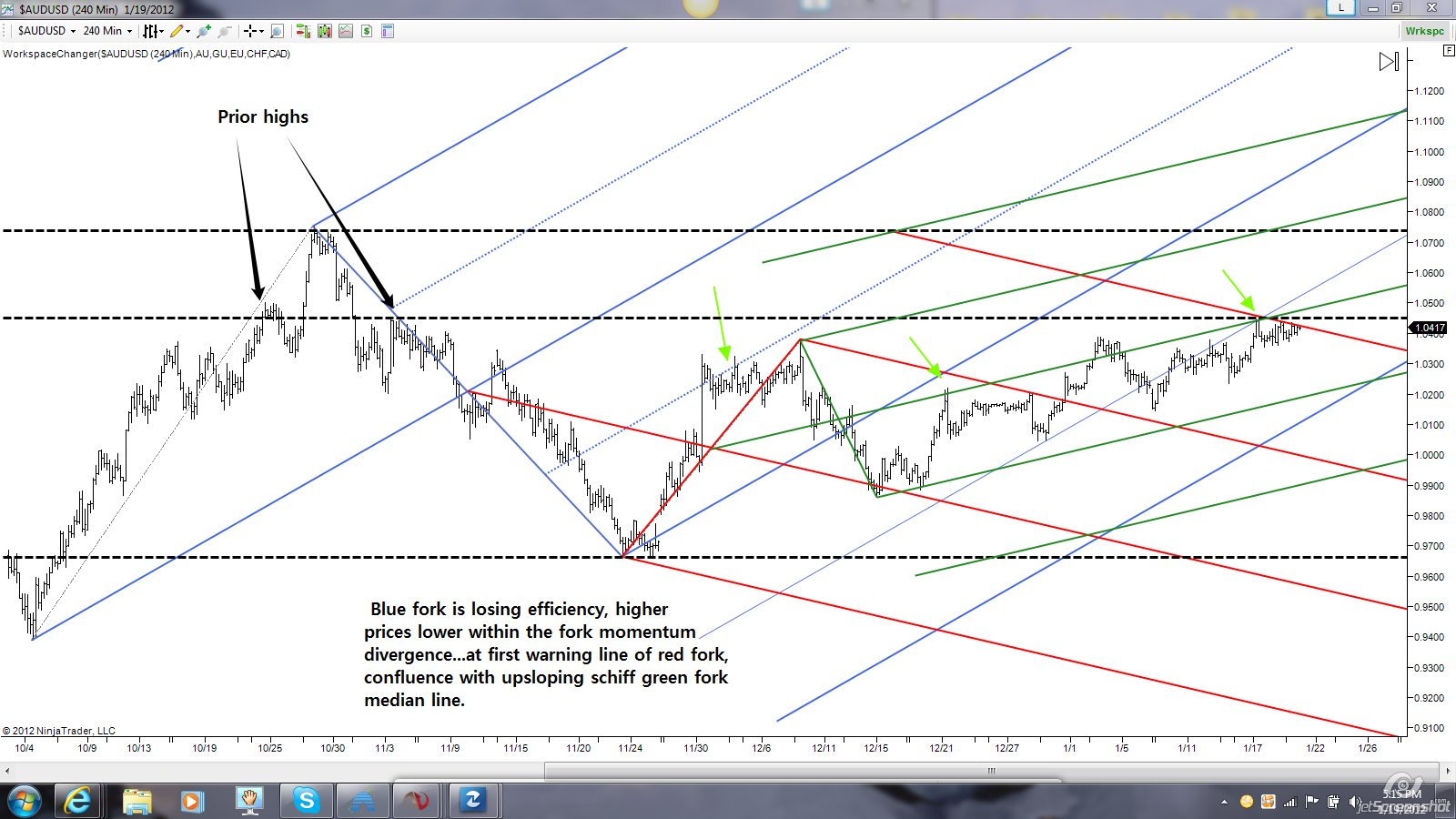Show hidden system tray icons
Image resolution: width=1456 pixels, height=819 pixels.
pyautogui.click(x=1224, y=802)
